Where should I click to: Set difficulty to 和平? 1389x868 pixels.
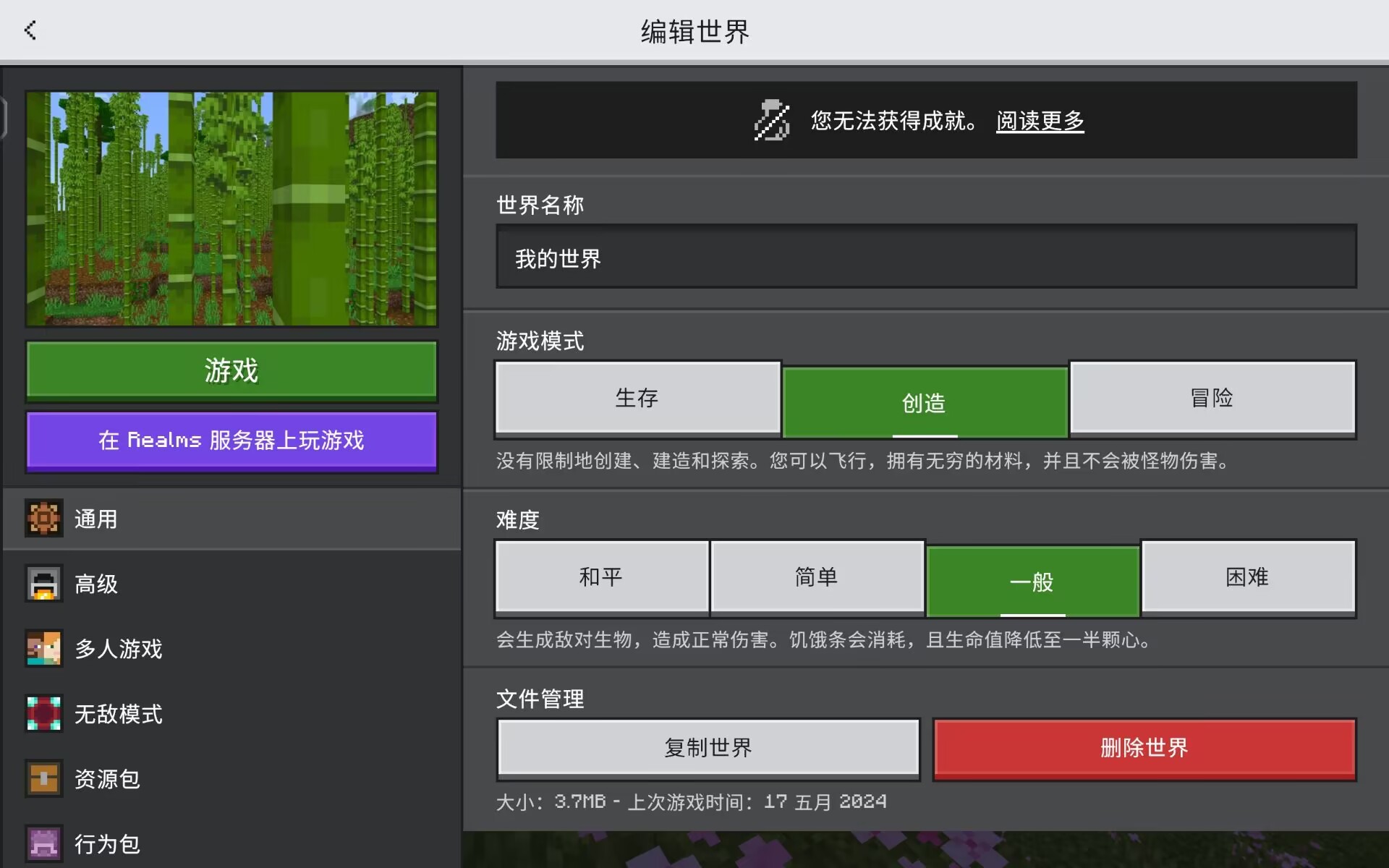[601, 577]
